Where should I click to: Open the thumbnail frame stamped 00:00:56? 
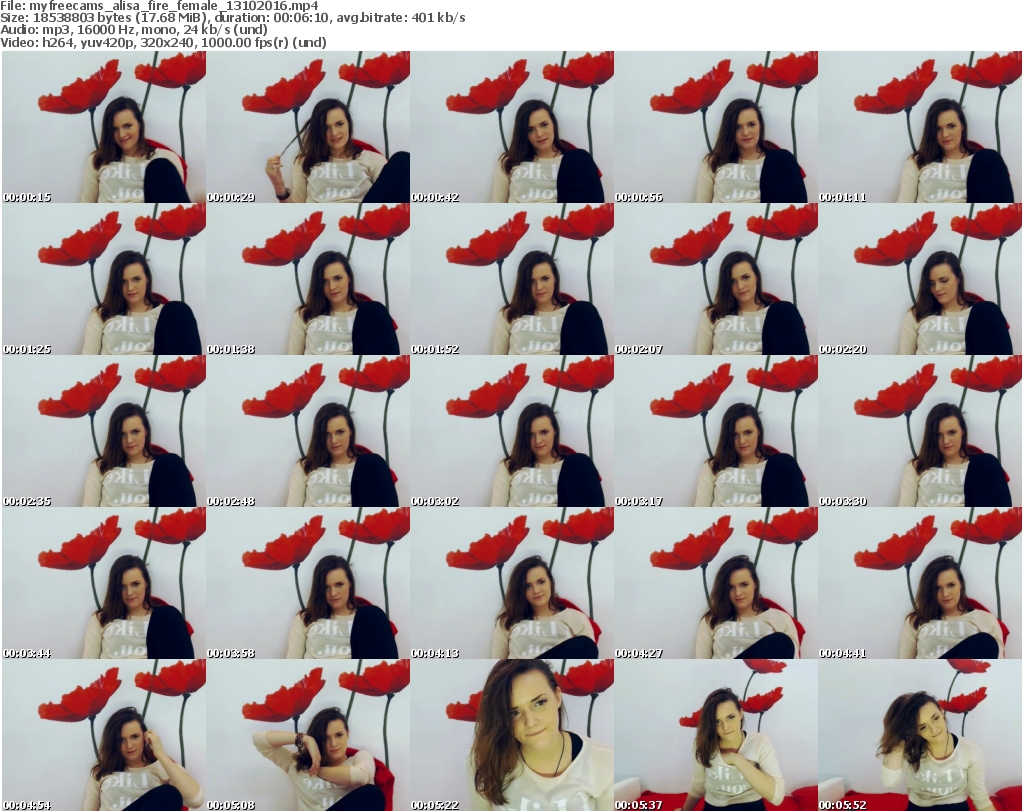(716, 127)
